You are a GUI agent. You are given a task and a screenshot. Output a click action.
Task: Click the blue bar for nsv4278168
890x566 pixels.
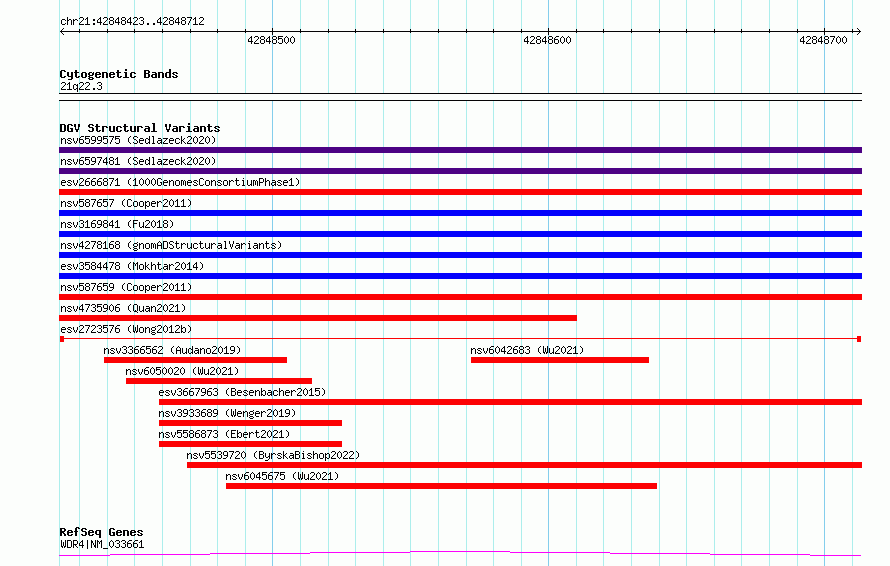460,255
